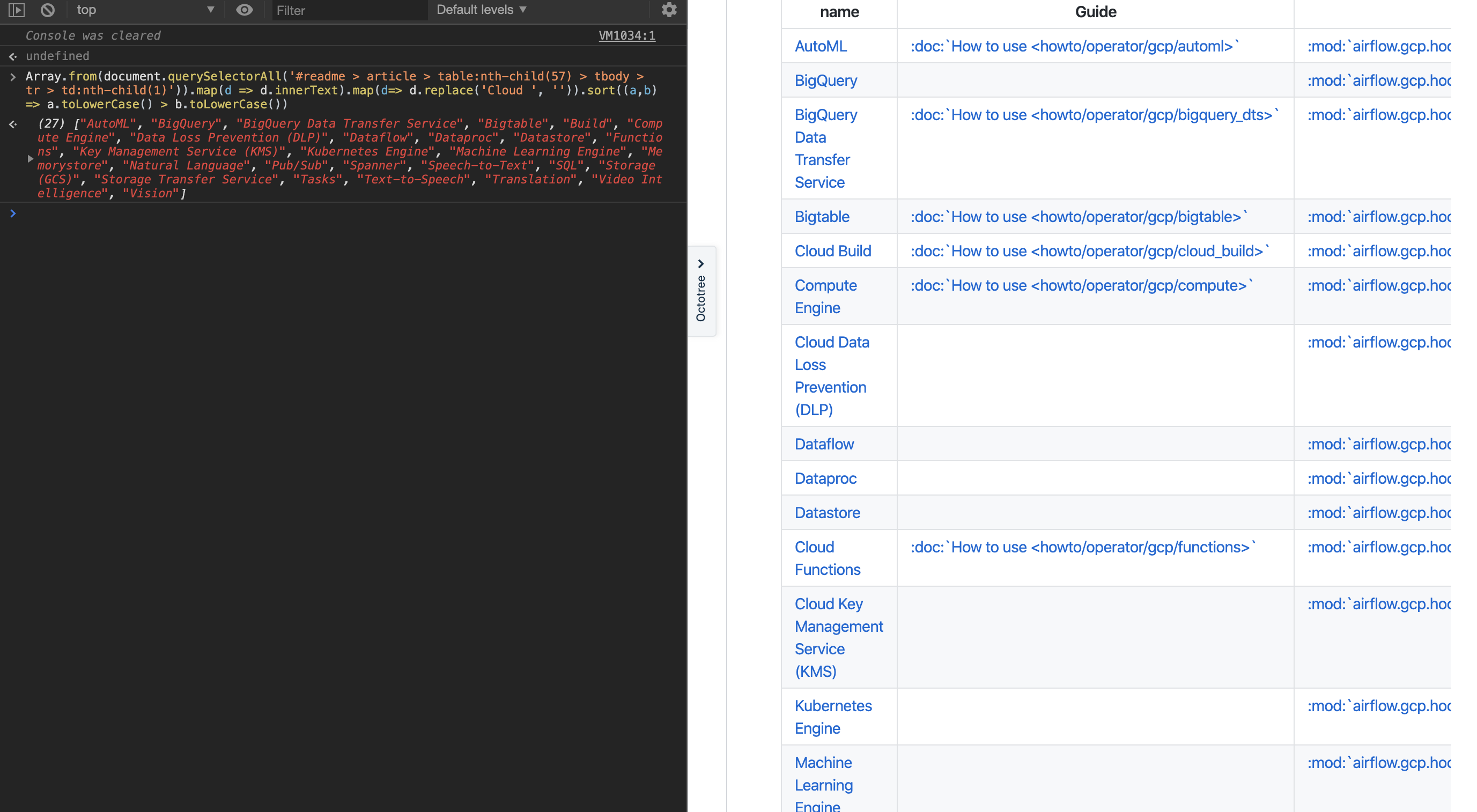Click the :mod: text in Dataflow row
Screen dimensions: 1477x812
pos(1379,444)
